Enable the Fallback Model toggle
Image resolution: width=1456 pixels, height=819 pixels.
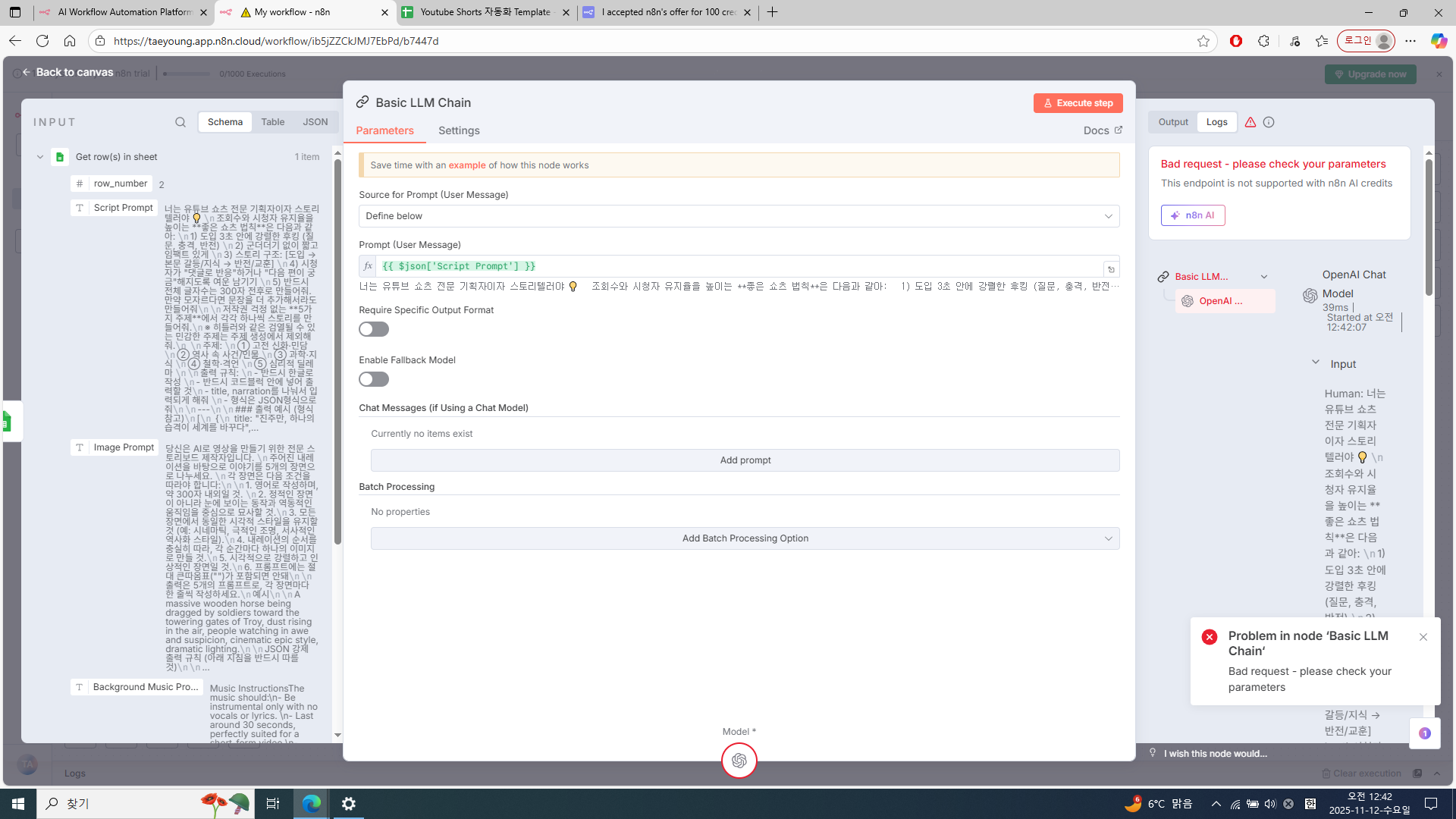pos(374,379)
